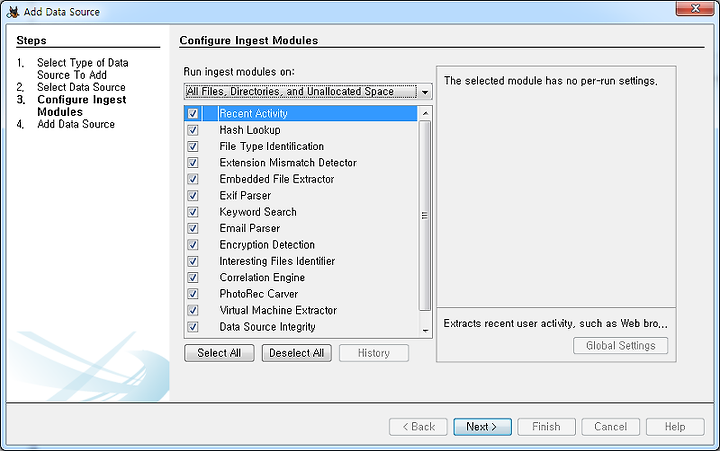Click the Autopsy icon in title bar
Image resolution: width=720 pixels, height=451 pixels.
click(13, 11)
